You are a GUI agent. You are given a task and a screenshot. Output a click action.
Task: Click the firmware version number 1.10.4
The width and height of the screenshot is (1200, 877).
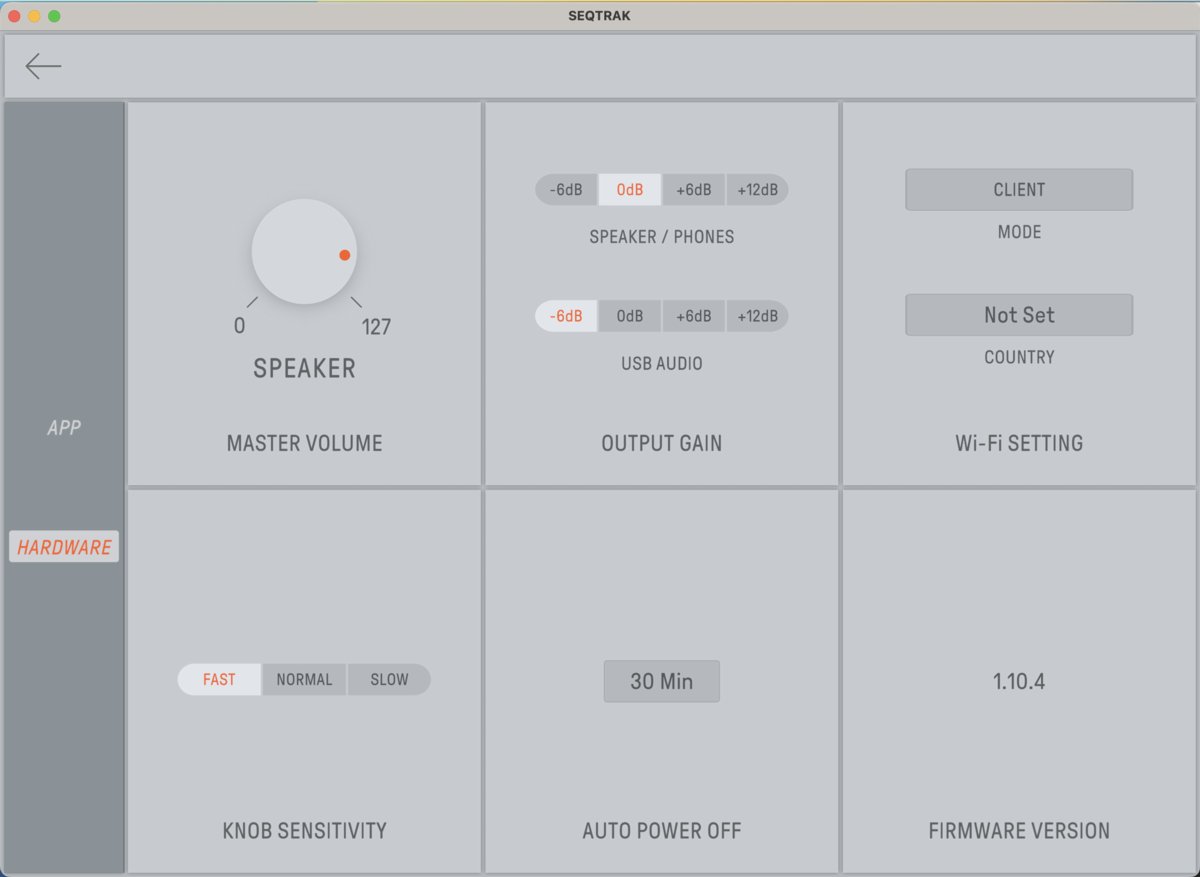[x=1019, y=682]
